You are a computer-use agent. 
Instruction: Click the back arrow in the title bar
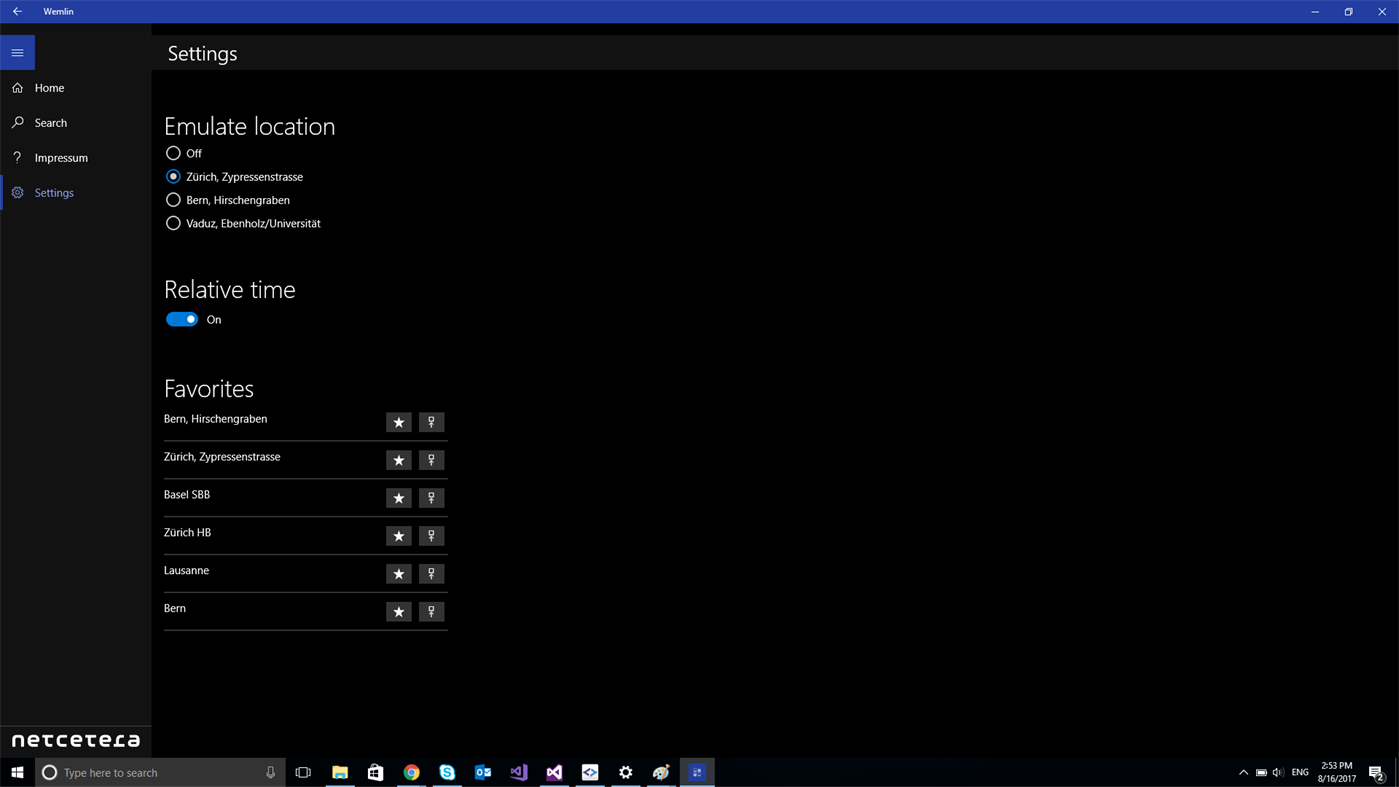click(16, 11)
